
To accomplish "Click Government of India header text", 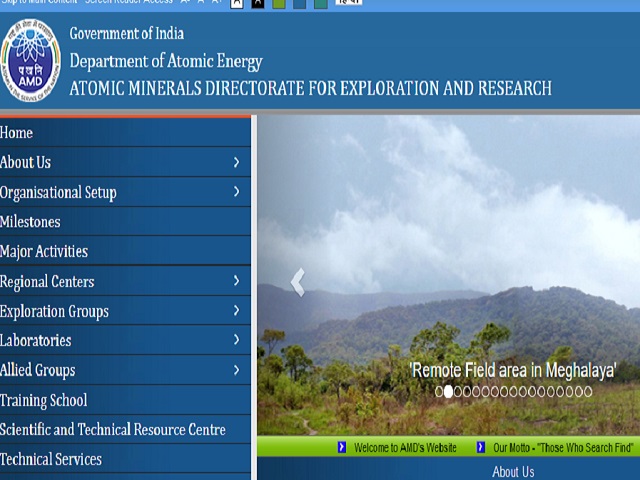I will pos(127,33).
